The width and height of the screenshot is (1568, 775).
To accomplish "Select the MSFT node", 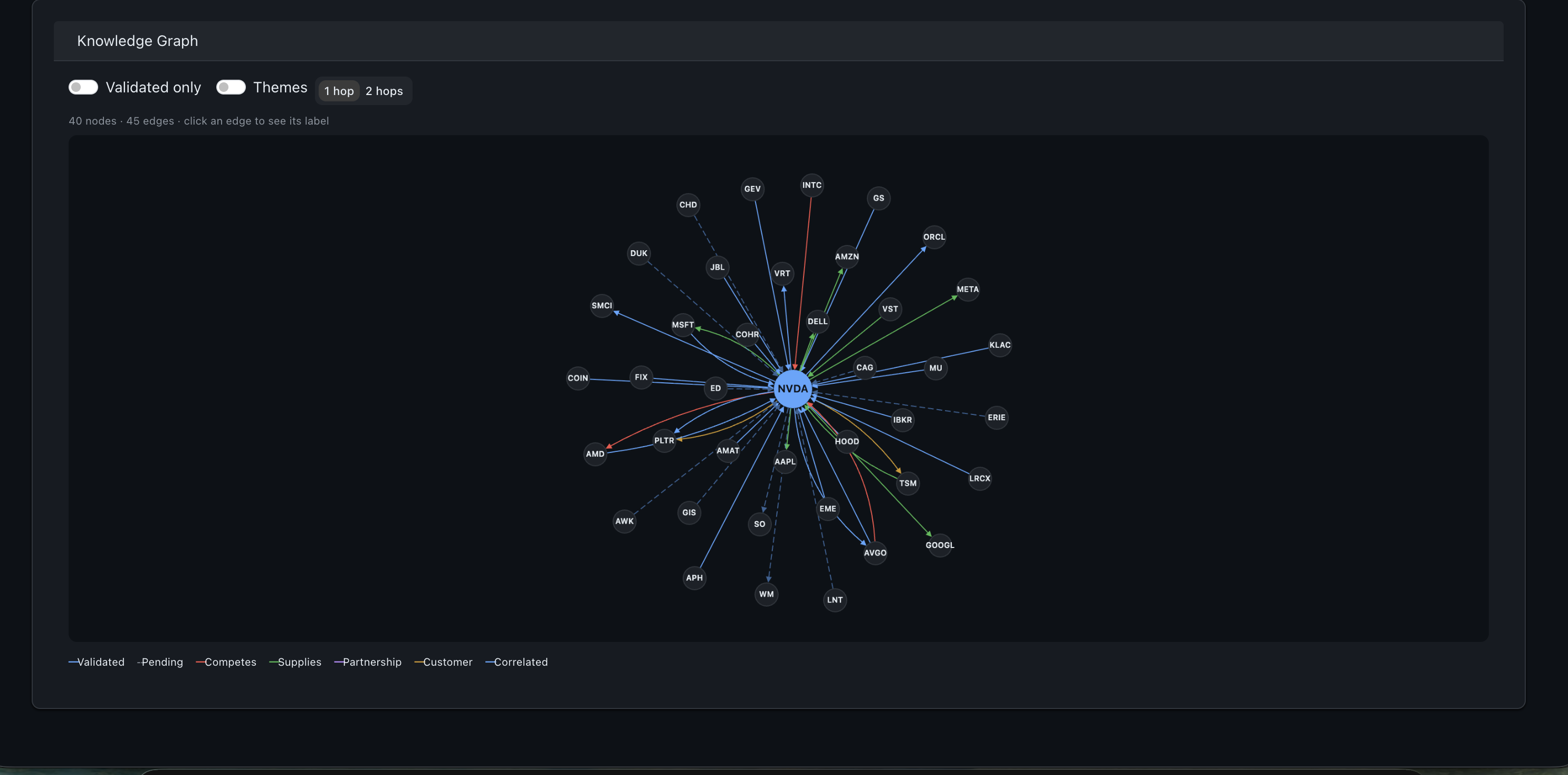I will click(682, 325).
